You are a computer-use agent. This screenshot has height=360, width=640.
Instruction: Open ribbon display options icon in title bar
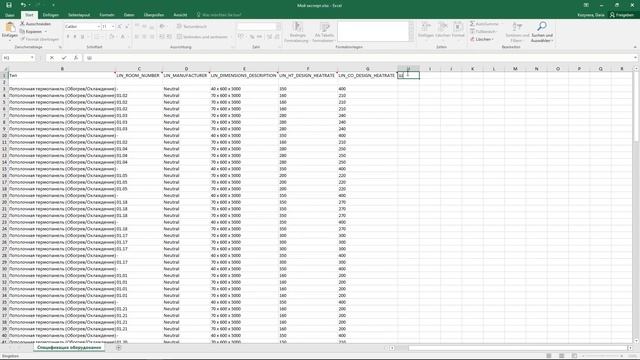coord(586,5)
